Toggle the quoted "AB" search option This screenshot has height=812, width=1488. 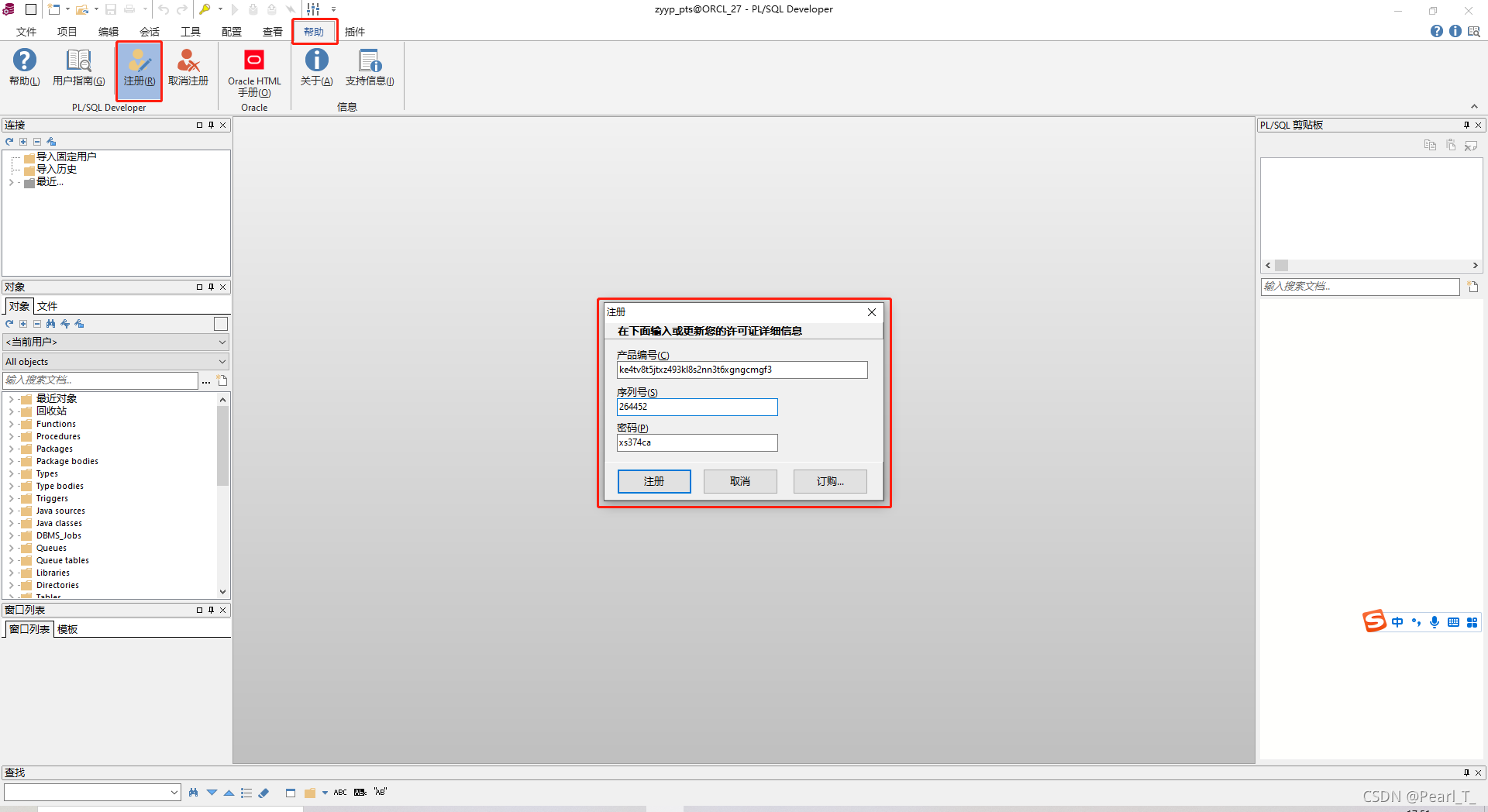point(381,792)
